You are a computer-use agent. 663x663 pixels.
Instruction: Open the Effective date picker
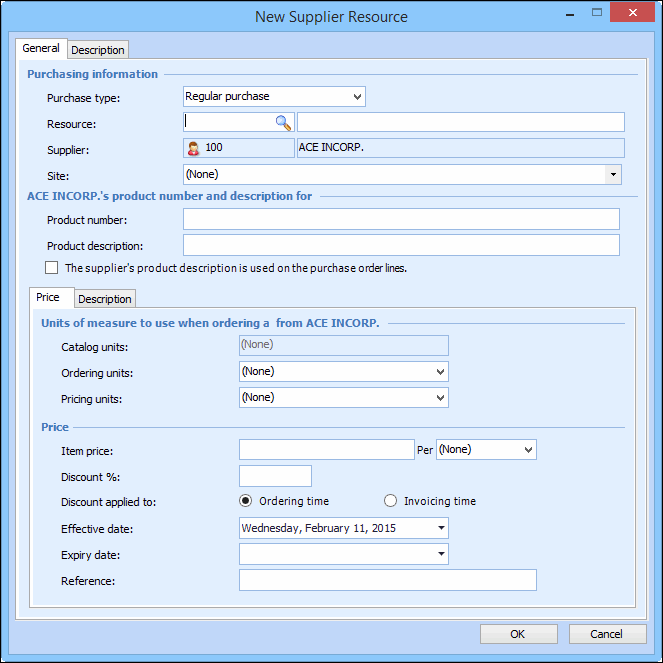coord(440,528)
